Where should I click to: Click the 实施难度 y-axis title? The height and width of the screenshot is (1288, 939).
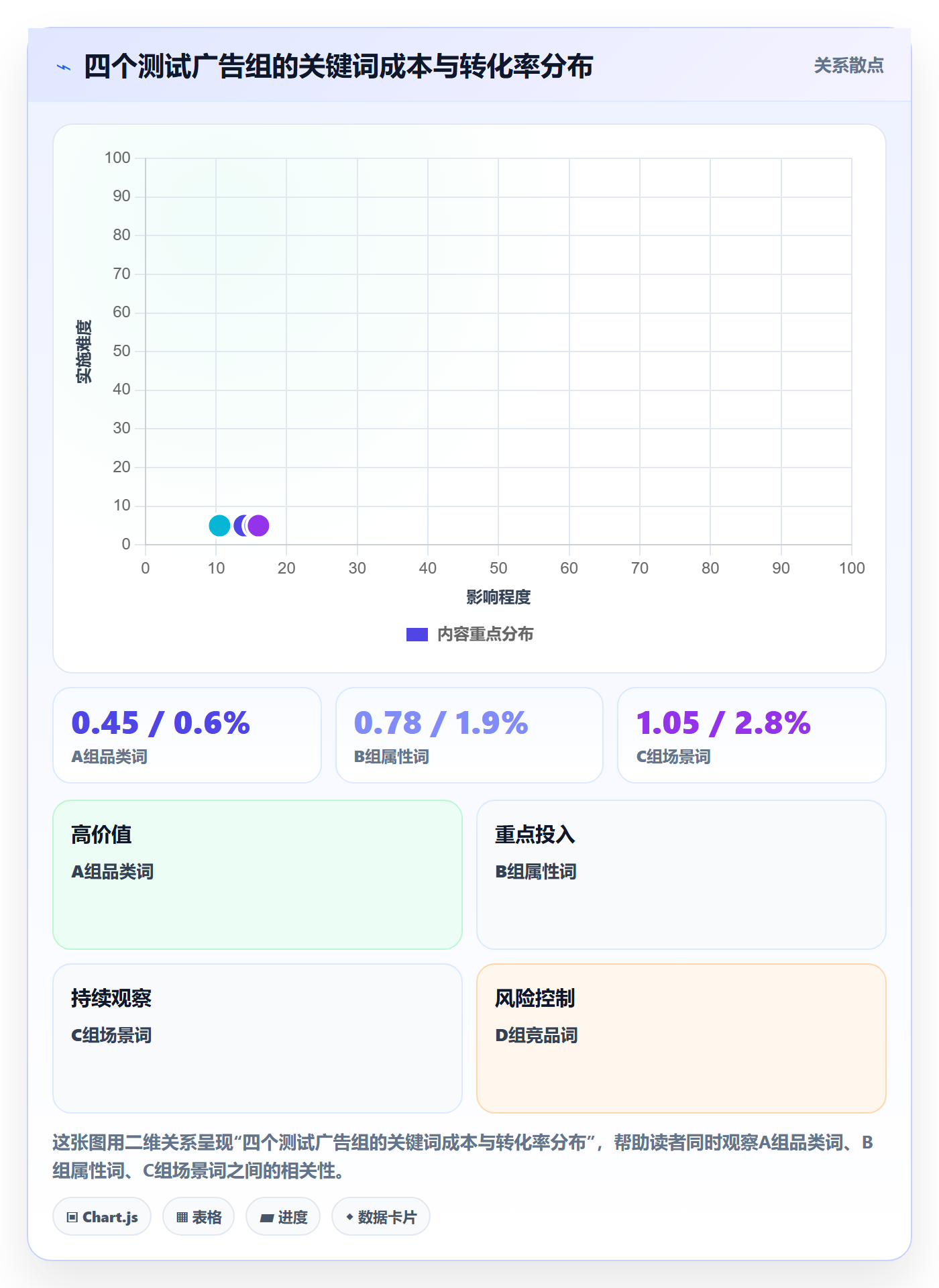pyautogui.click(x=84, y=352)
